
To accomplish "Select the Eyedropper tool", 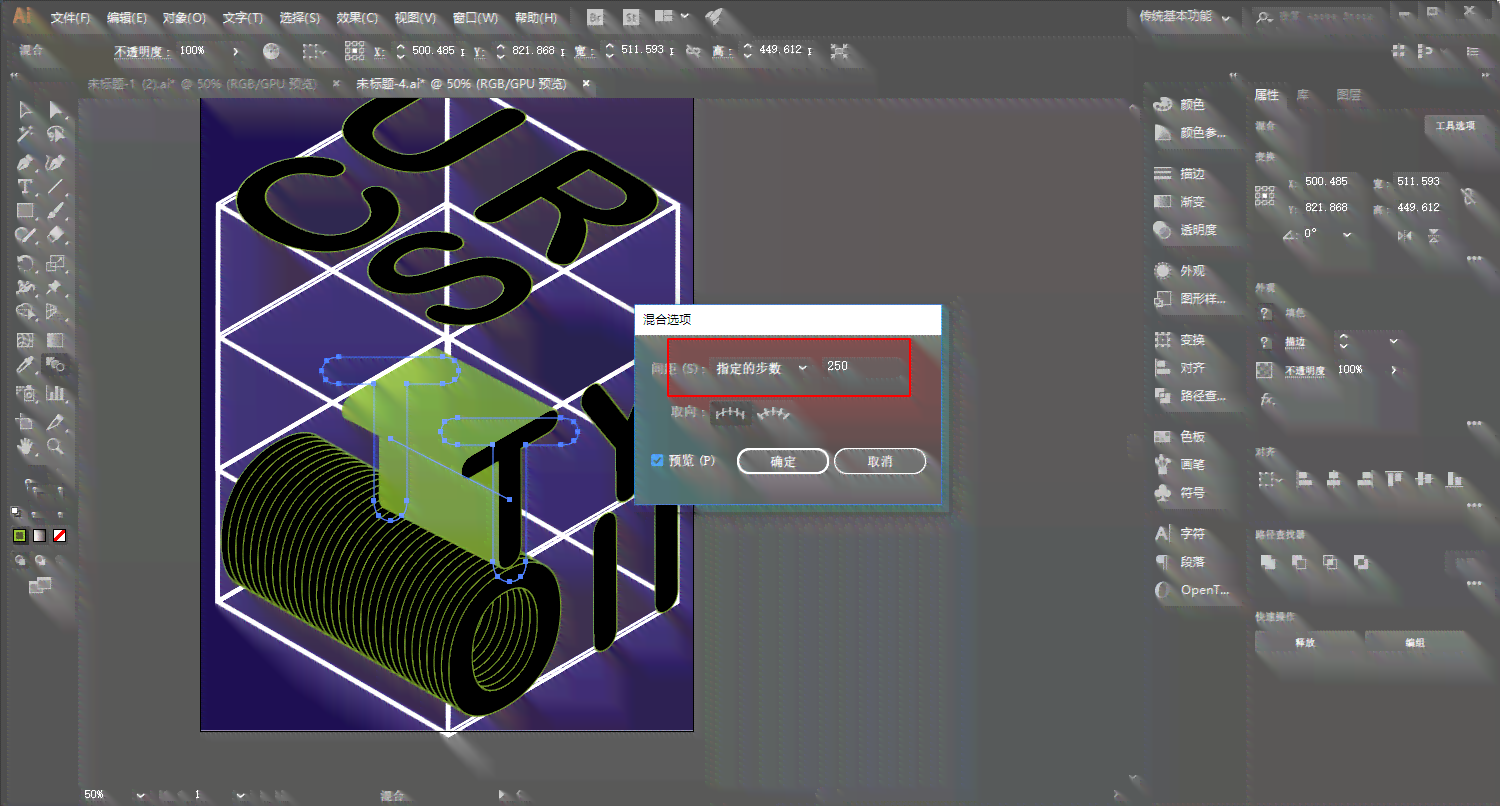I will click(26, 366).
